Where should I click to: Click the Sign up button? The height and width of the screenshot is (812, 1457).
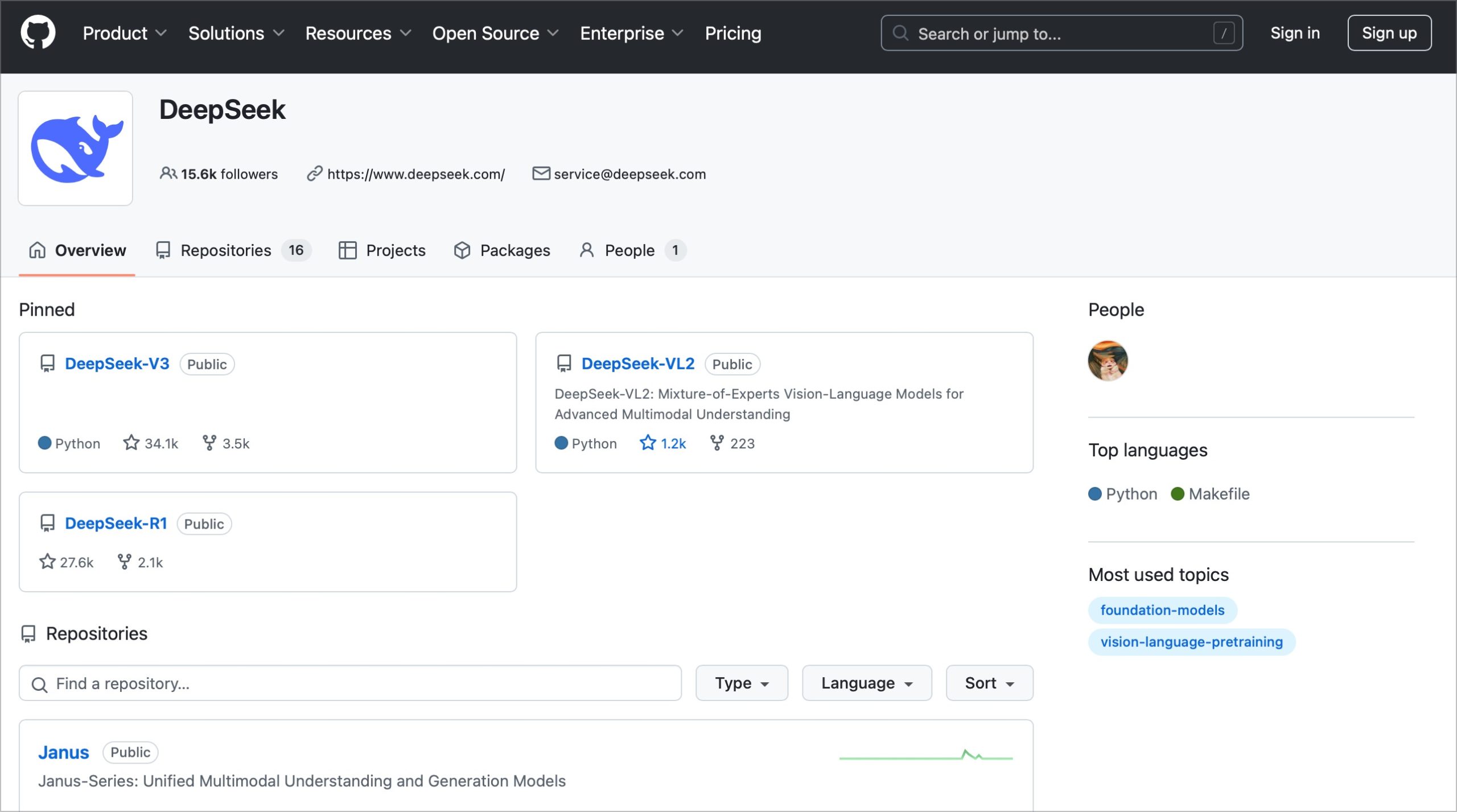(1389, 33)
